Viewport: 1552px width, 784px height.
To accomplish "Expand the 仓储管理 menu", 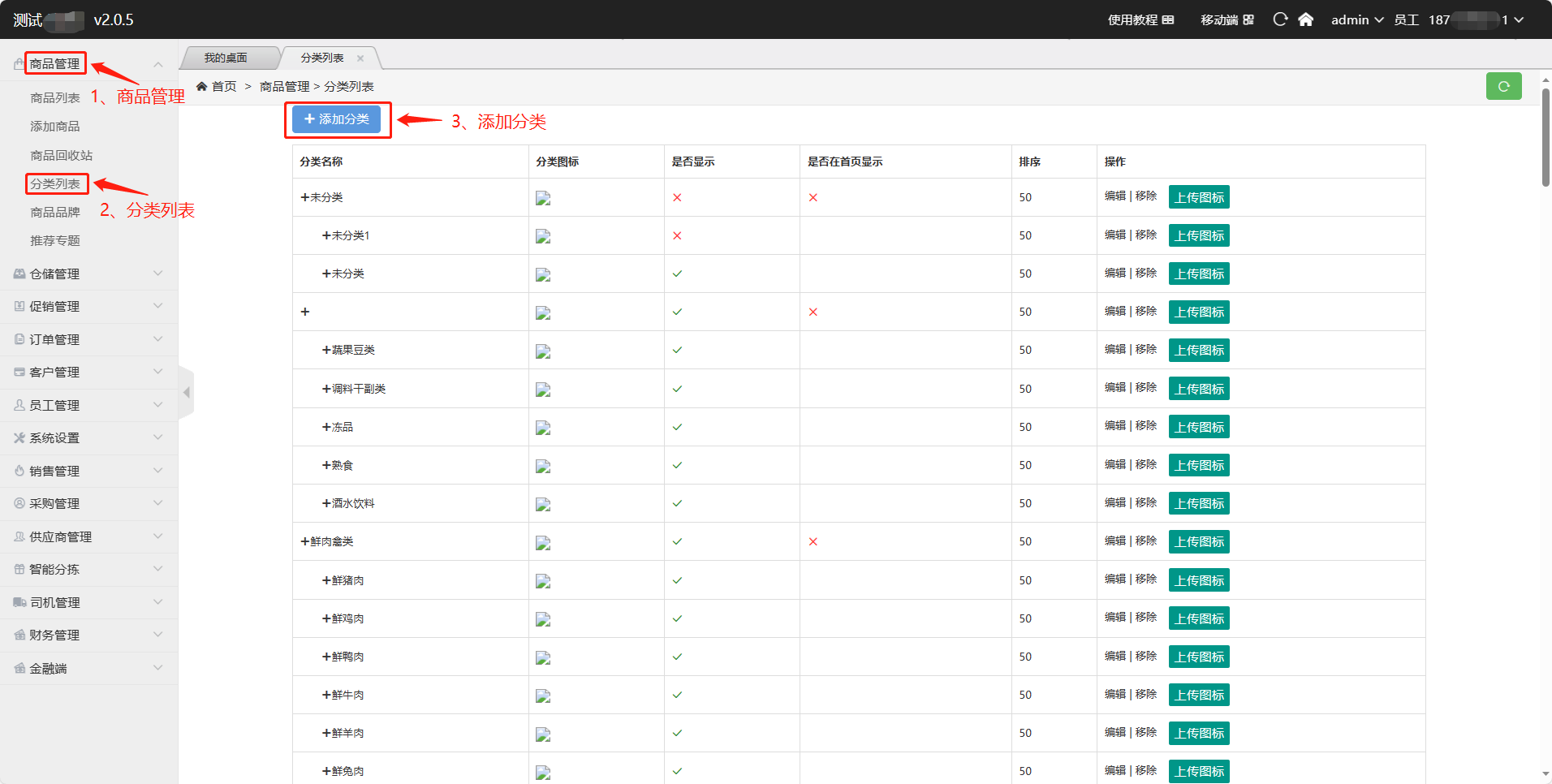I will point(88,274).
